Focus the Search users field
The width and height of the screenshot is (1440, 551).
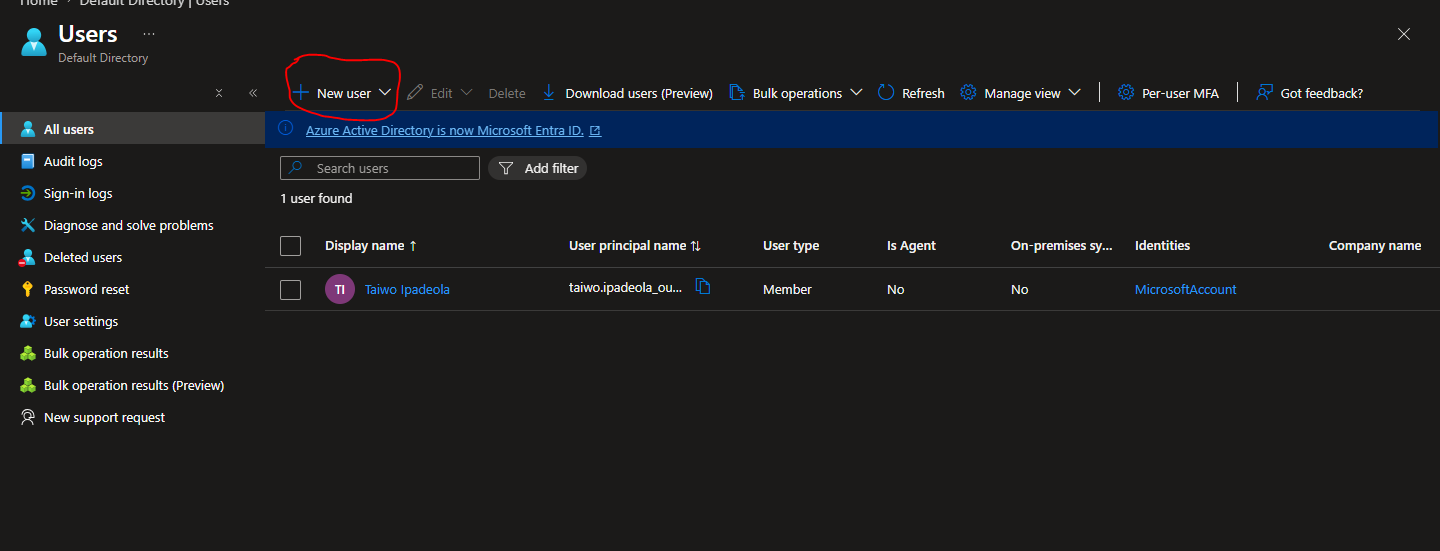380,168
